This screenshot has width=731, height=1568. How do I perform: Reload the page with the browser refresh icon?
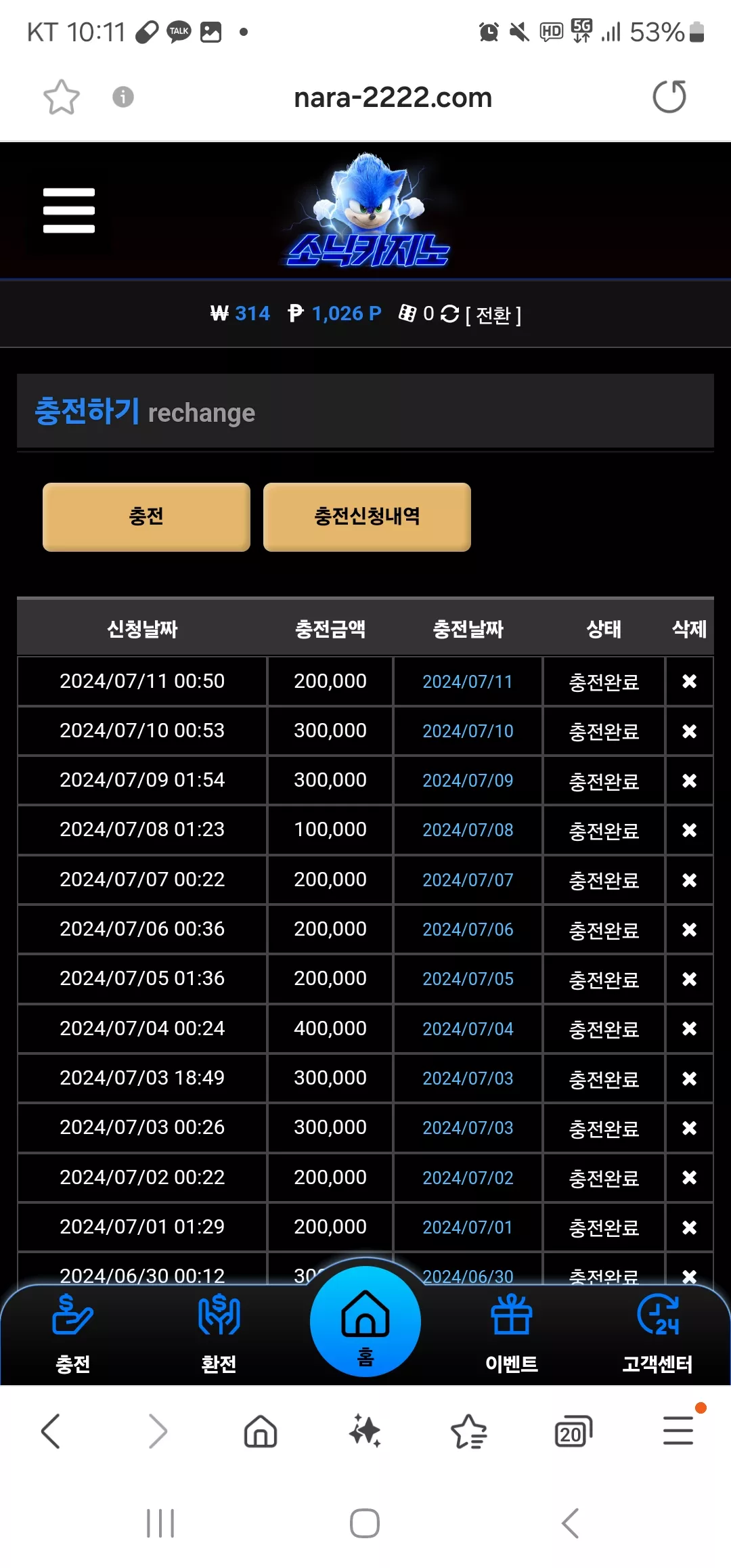669,97
